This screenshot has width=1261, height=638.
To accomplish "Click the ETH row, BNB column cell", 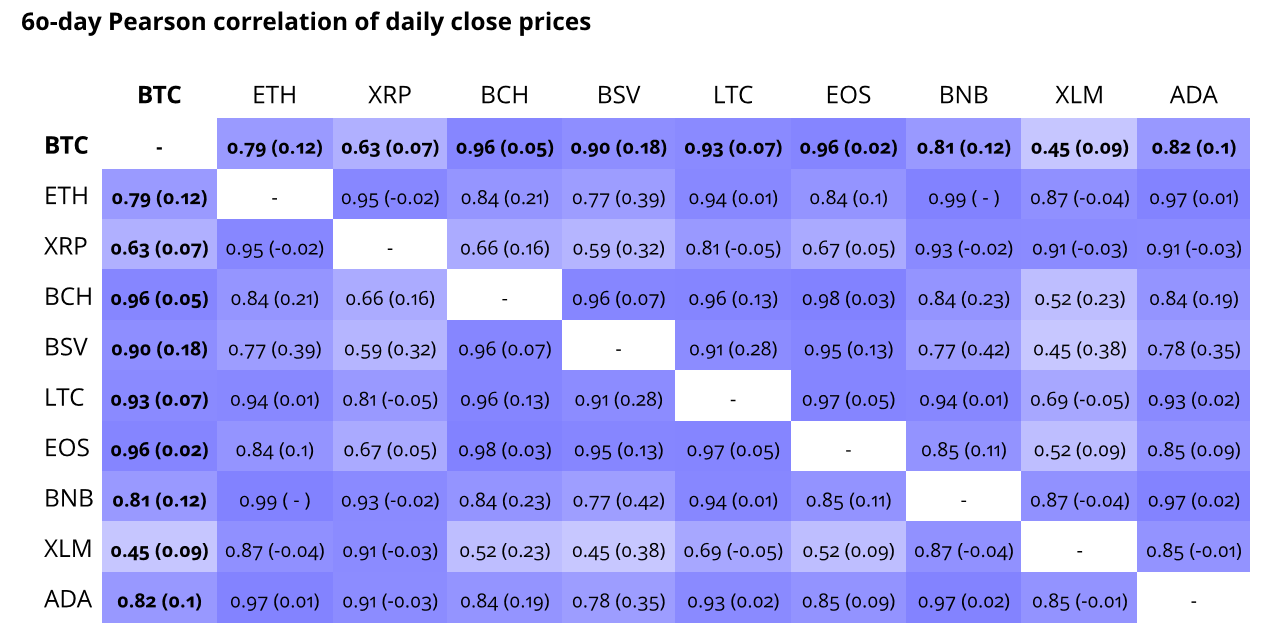I will pyautogui.click(x=964, y=198).
